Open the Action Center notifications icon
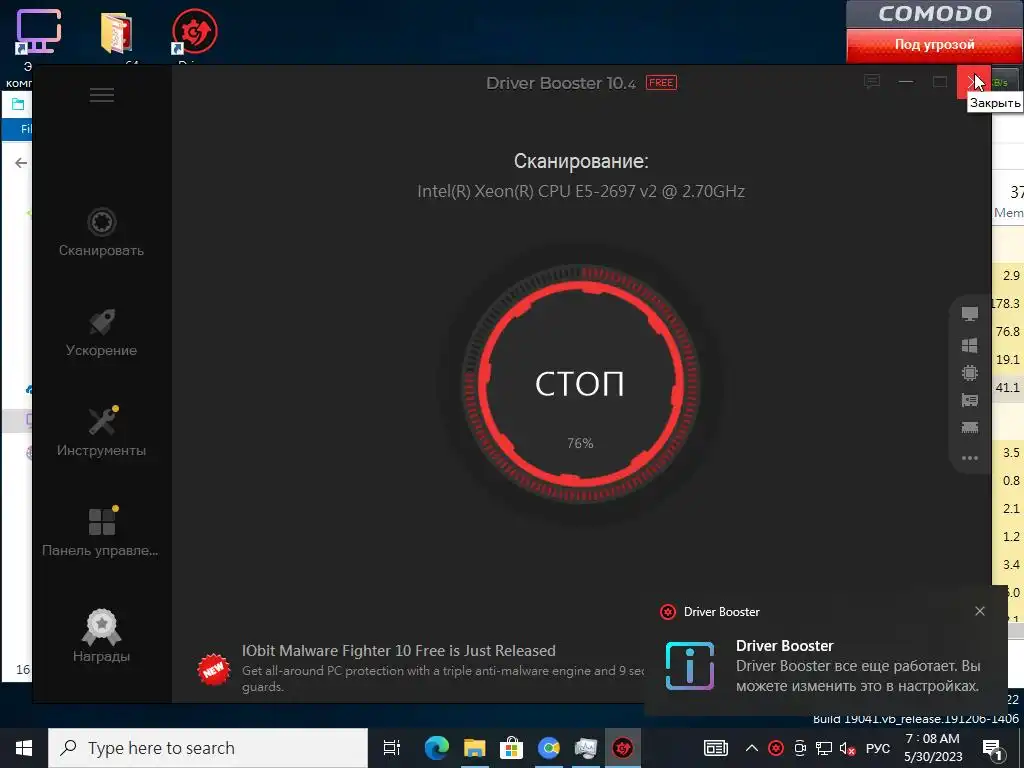1024x768 pixels. pos(993,748)
